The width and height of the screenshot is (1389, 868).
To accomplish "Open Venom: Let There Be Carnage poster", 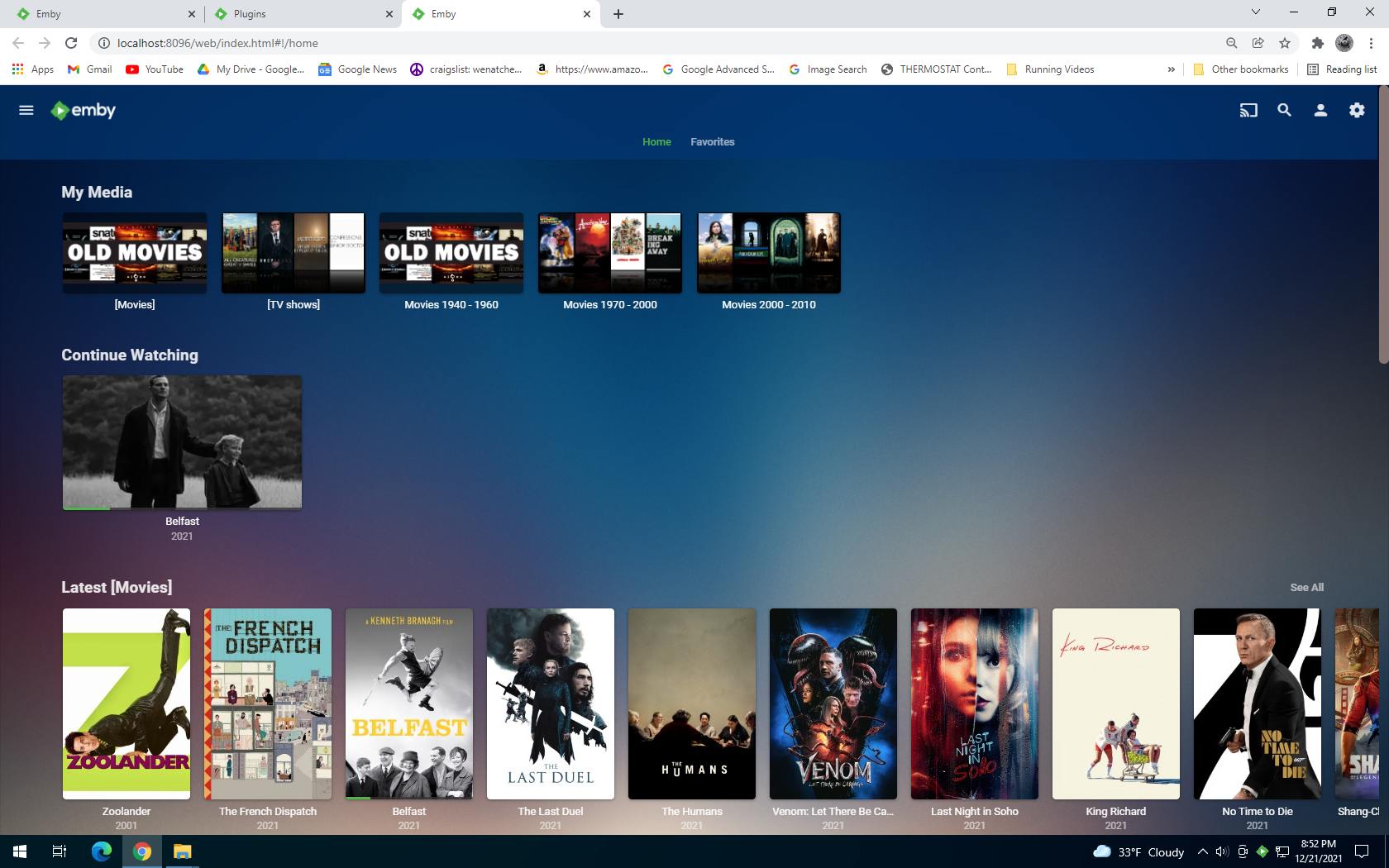I will (x=833, y=704).
